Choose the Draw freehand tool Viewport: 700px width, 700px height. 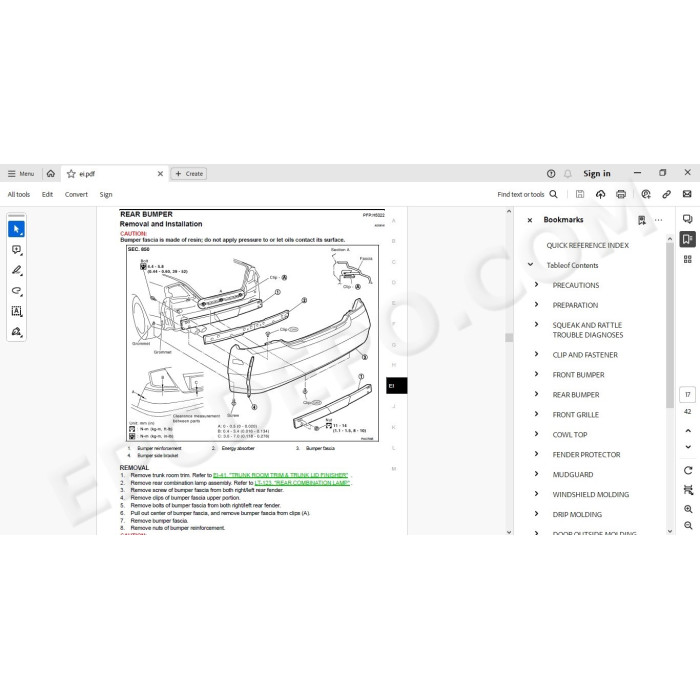17,291
